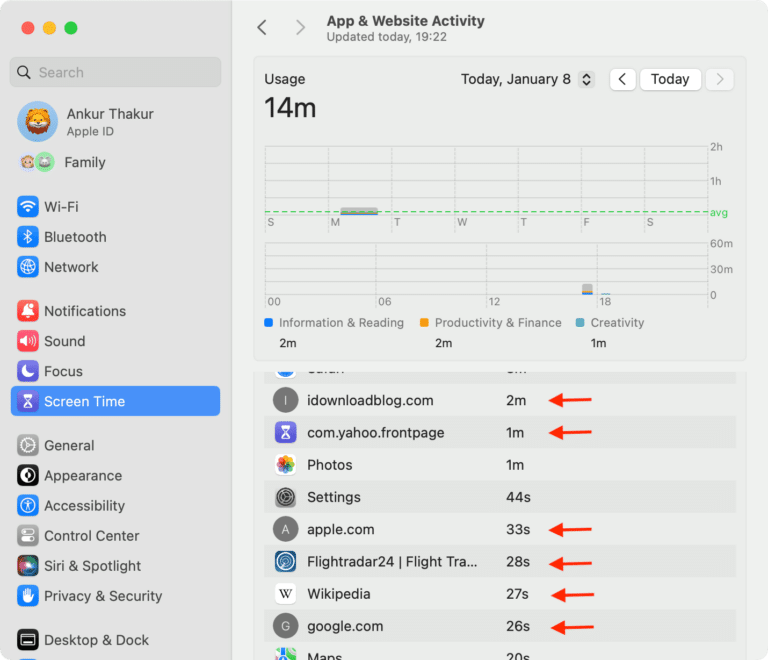Select General in sidebar
Viewport: 768px width, 660px height.
[115, 446]
